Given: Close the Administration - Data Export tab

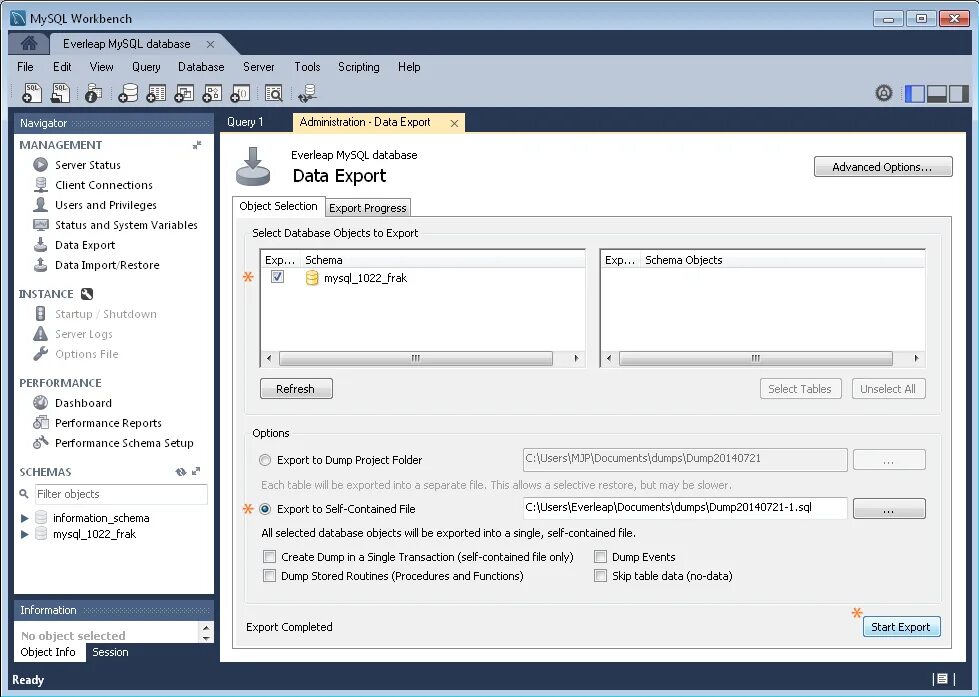Looking at the screenshot, I should 455,123.
